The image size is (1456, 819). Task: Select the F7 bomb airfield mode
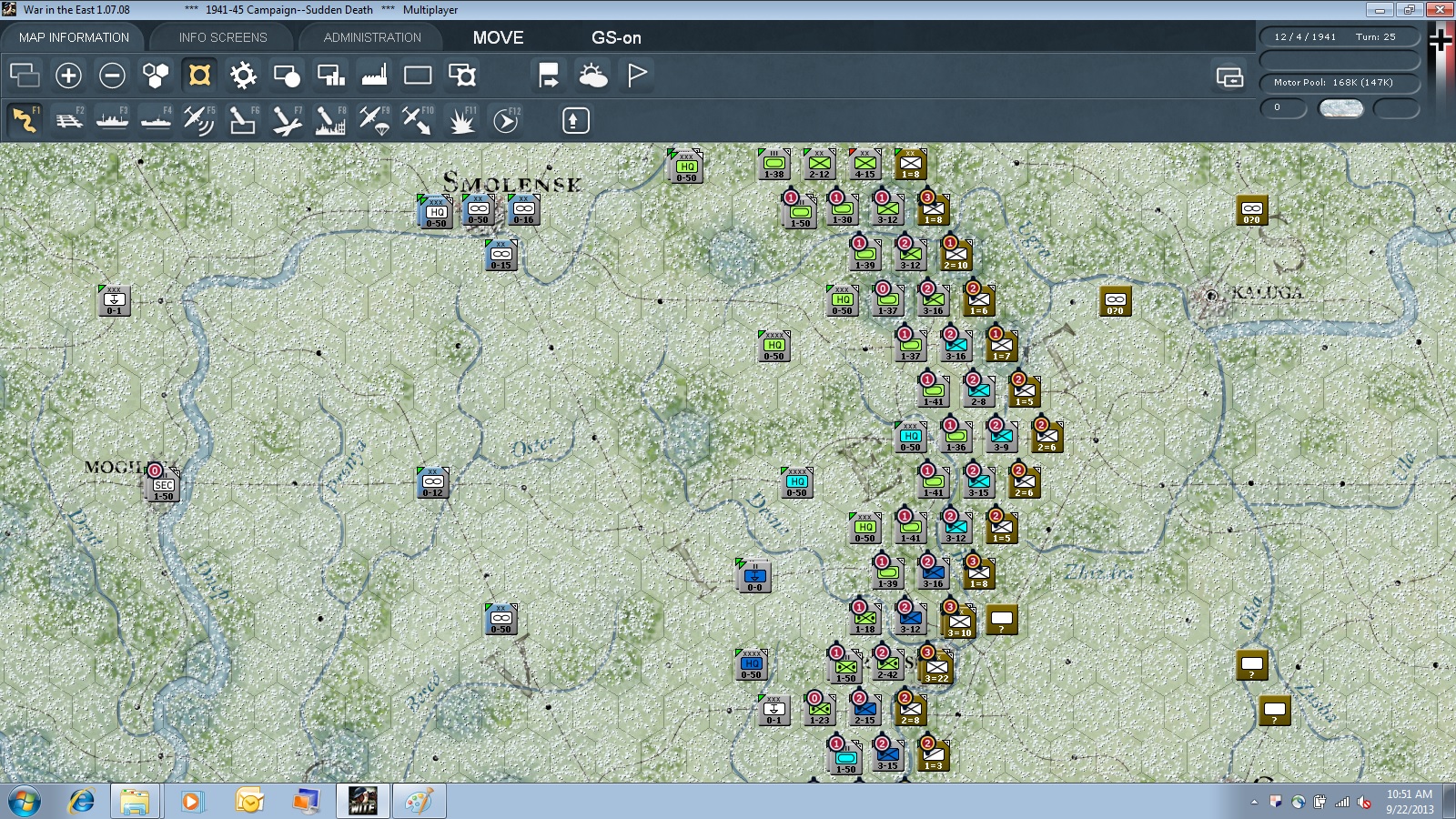287,120
